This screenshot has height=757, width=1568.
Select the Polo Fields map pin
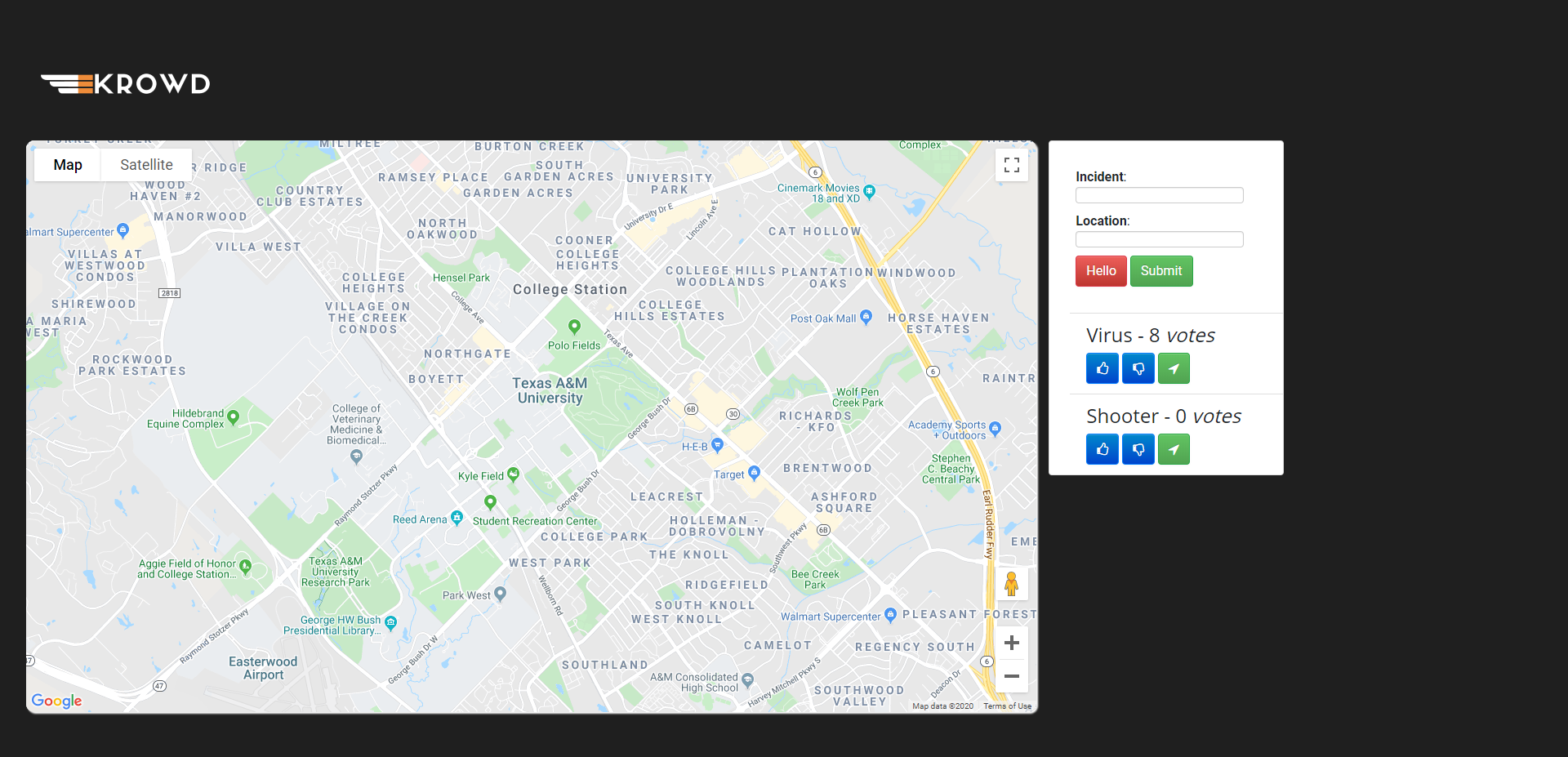pos(575,327)
